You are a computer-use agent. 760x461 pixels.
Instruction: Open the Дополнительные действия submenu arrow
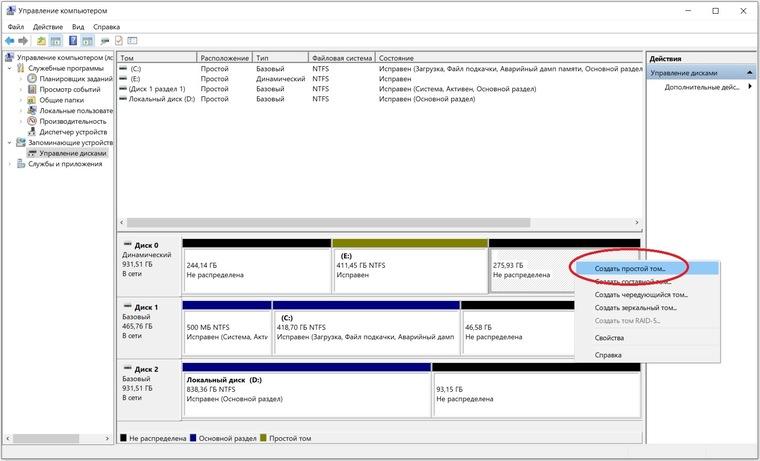[x=750, y=87]
